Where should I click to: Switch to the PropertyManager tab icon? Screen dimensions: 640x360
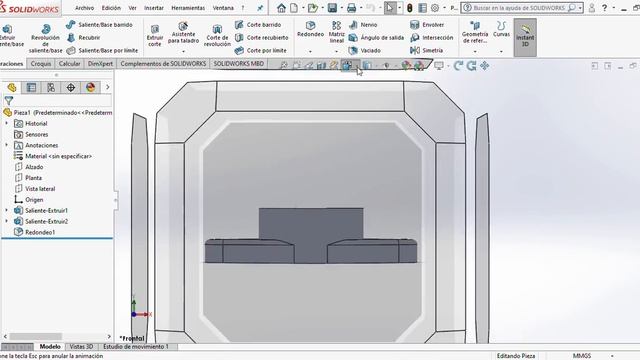coord(31,87)
